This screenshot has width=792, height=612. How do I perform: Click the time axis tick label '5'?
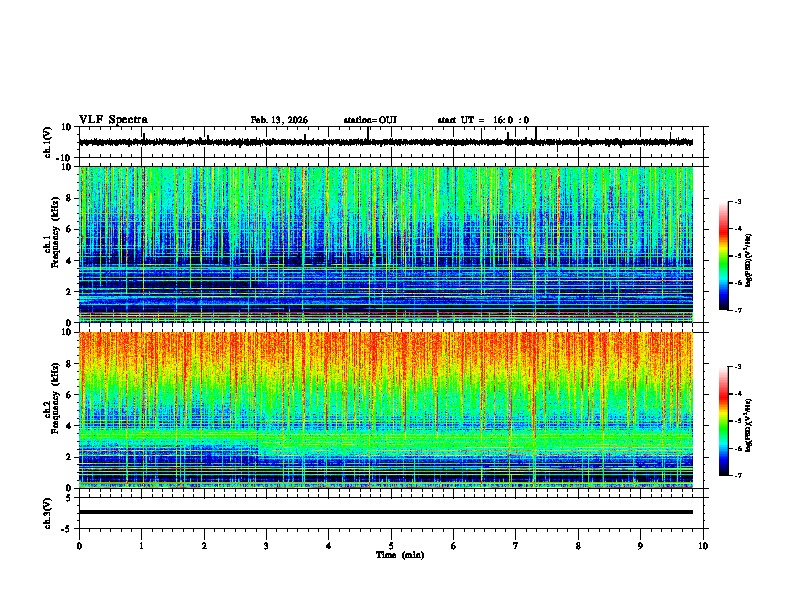click(x=391, y=546)
